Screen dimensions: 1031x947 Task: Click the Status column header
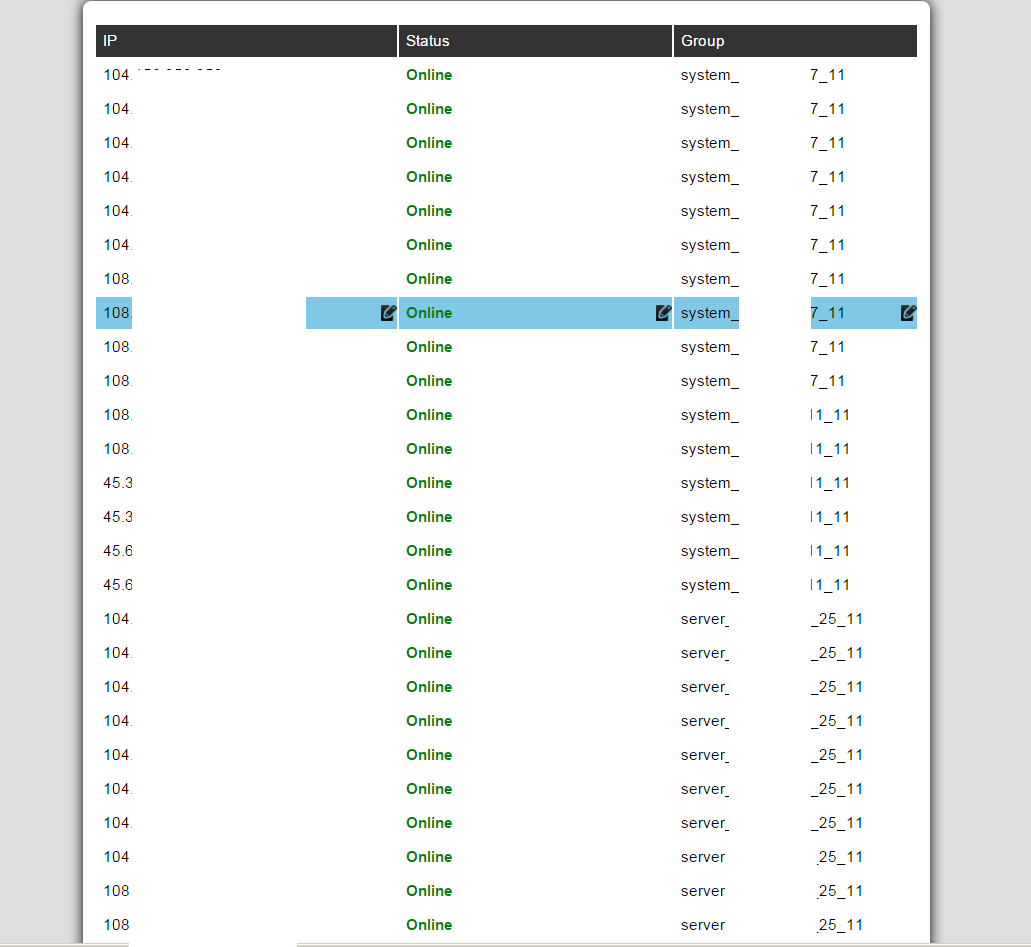[x=535, y=41]
